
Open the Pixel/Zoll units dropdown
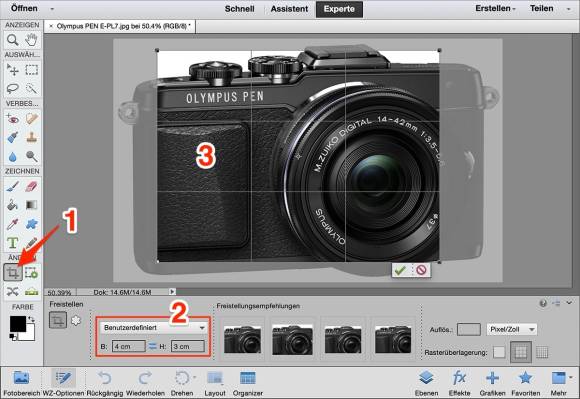[512, 329]
